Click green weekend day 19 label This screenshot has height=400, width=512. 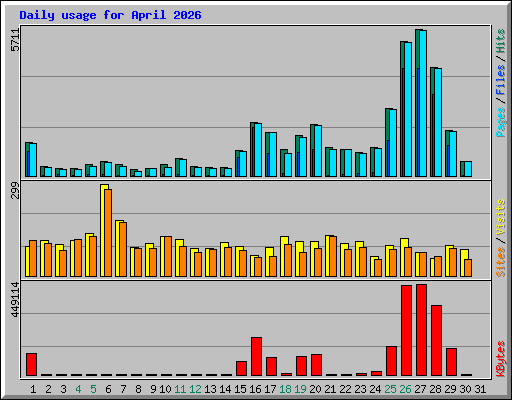coord(300,389)
